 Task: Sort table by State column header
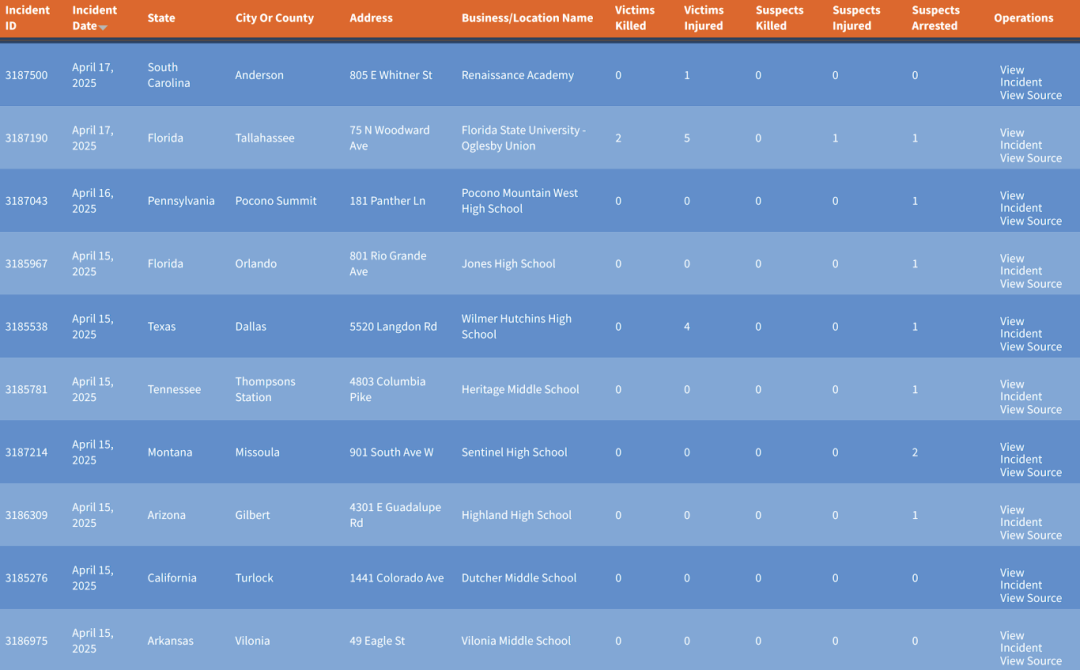pyautogui.click(x=161, y=18)
